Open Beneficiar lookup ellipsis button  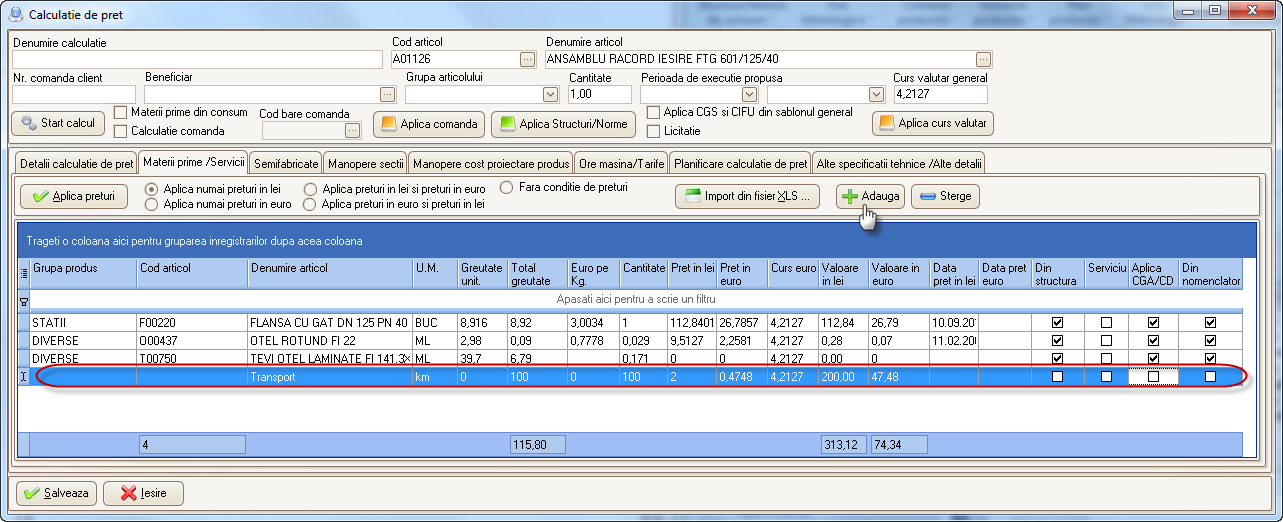pos(388,95)
